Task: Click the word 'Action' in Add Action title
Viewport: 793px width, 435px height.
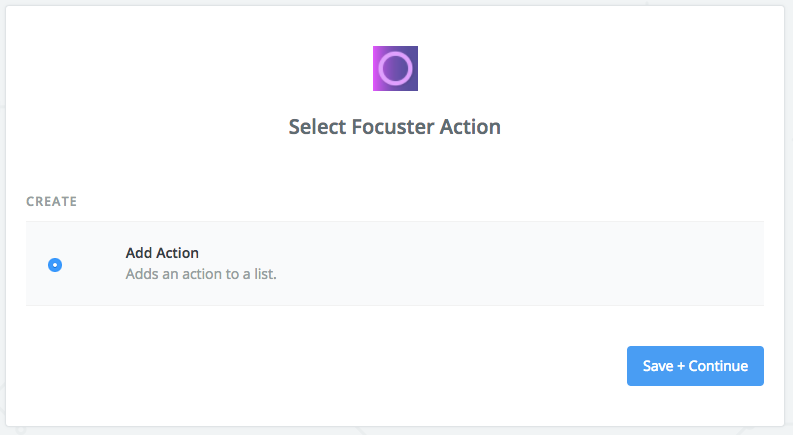Action: 177,253
